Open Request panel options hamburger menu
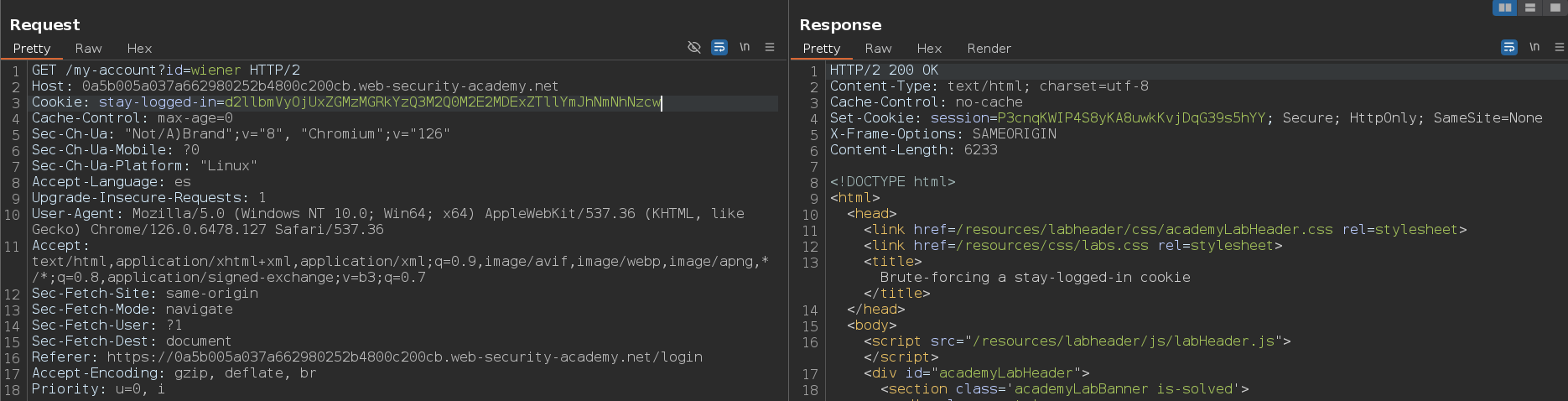 770,48
